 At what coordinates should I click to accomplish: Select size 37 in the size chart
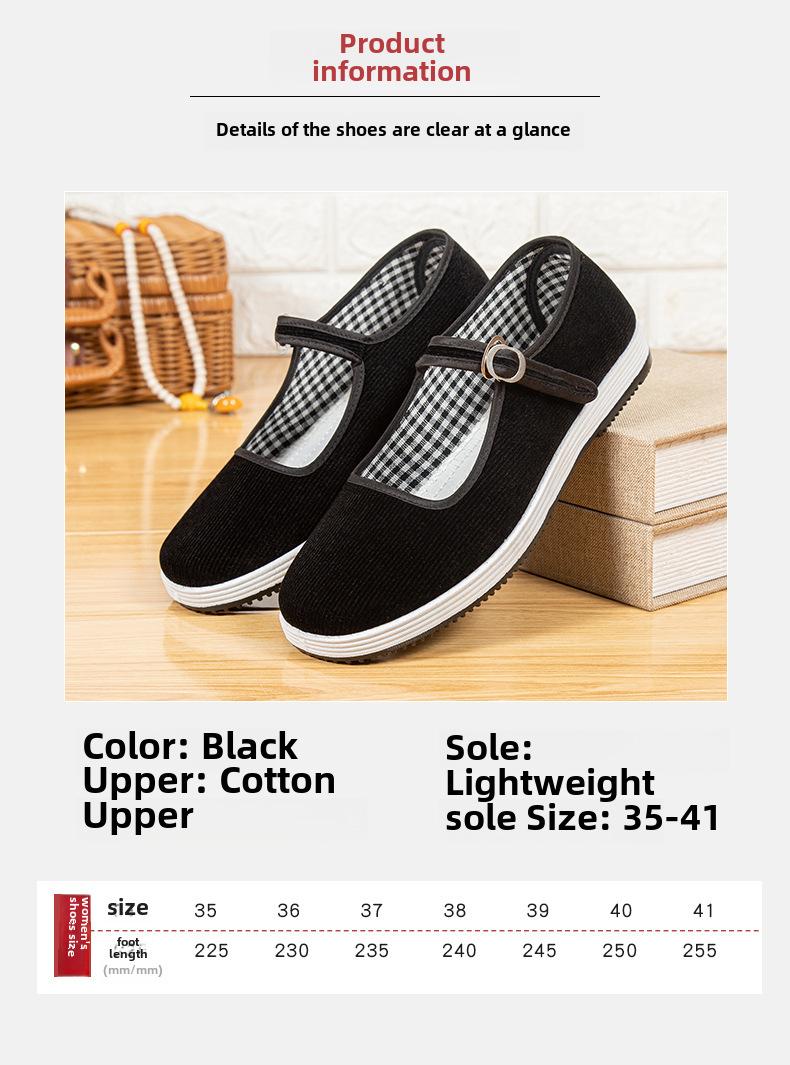tap(372, 910)
